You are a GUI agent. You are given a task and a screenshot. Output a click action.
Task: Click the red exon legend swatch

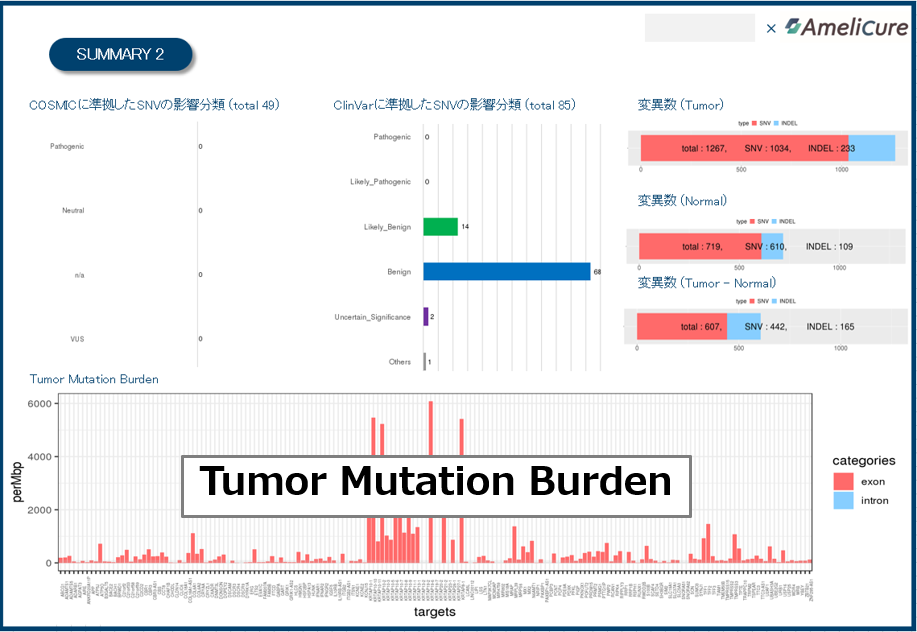pyautogui.click(x=842, y=482)
